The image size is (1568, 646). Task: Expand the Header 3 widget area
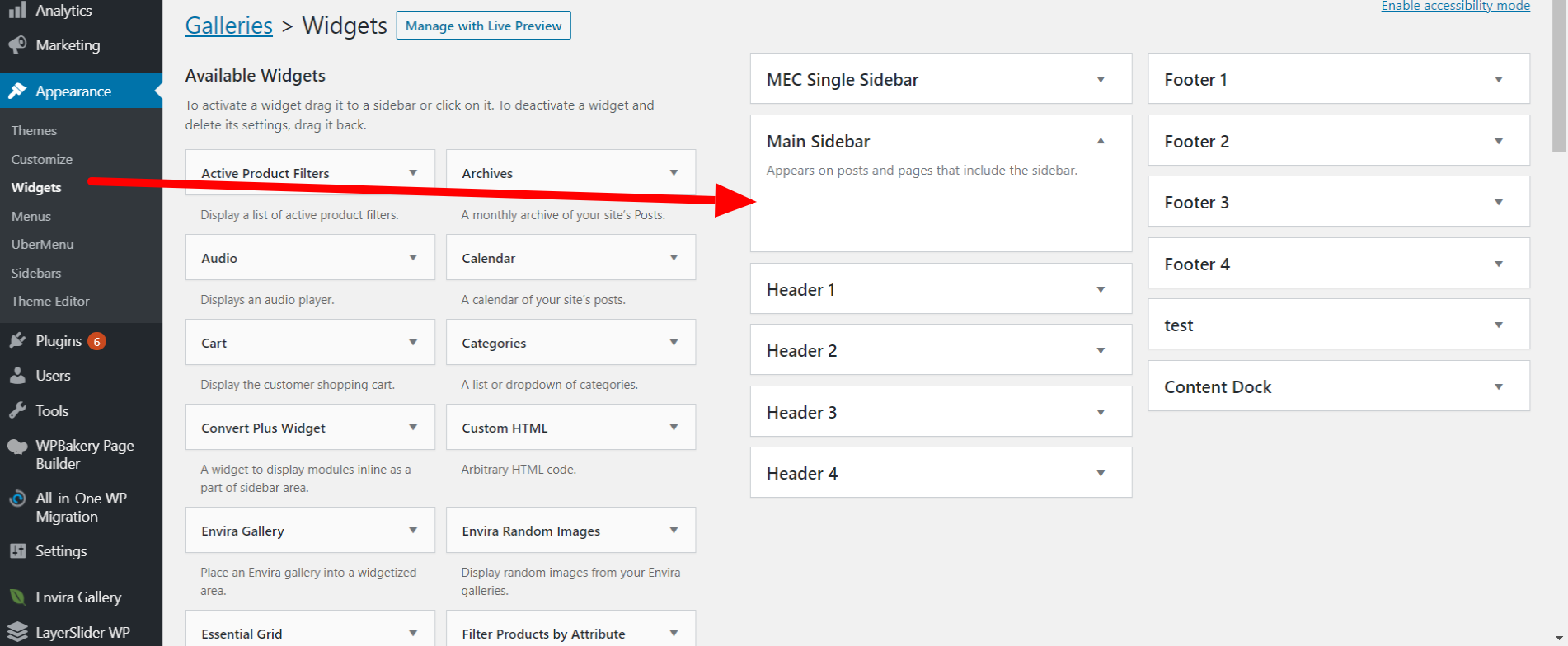pyautogui.click(x=1101, y=413)
